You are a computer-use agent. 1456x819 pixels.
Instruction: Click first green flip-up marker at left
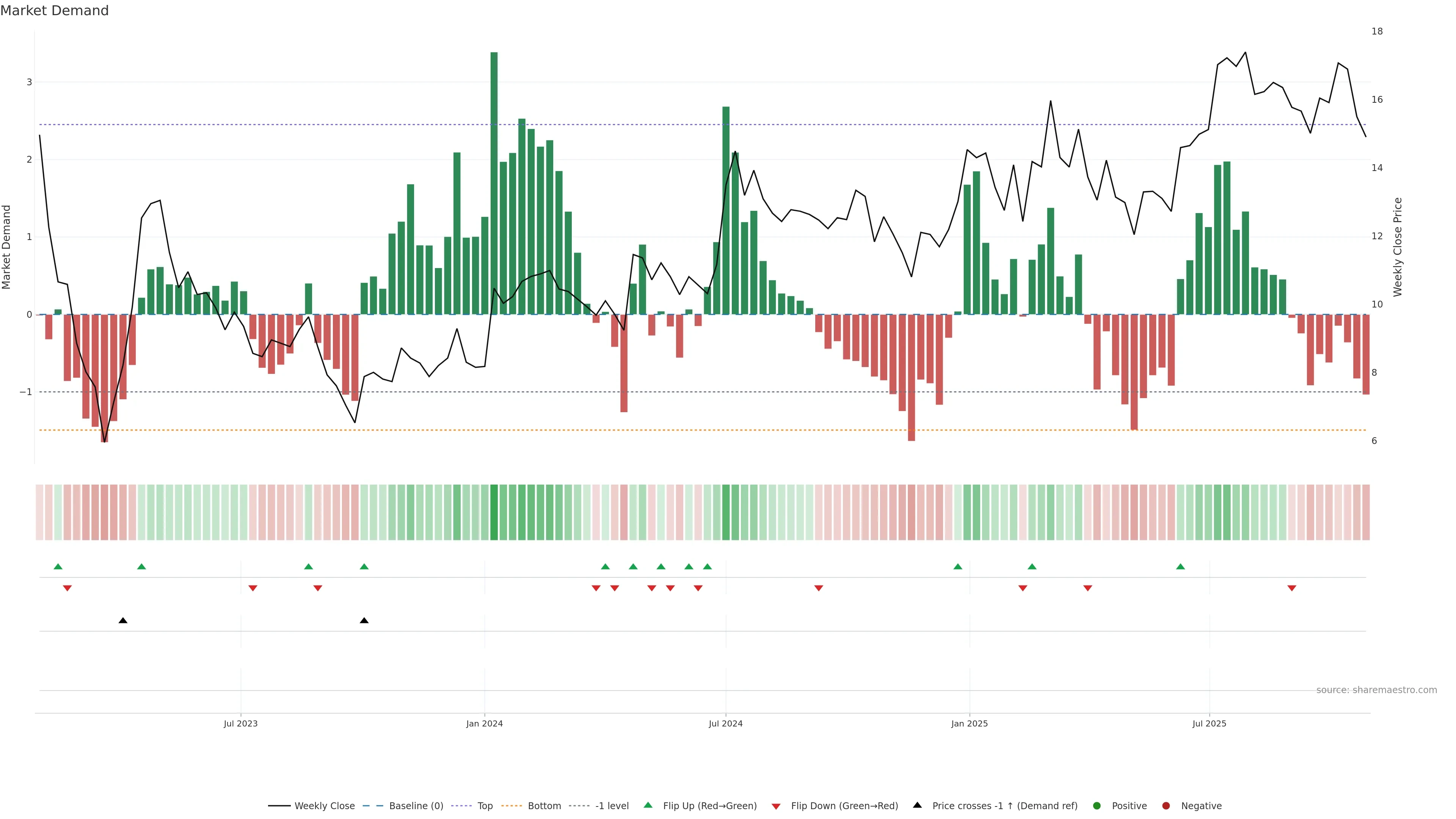tap(58, 566)
